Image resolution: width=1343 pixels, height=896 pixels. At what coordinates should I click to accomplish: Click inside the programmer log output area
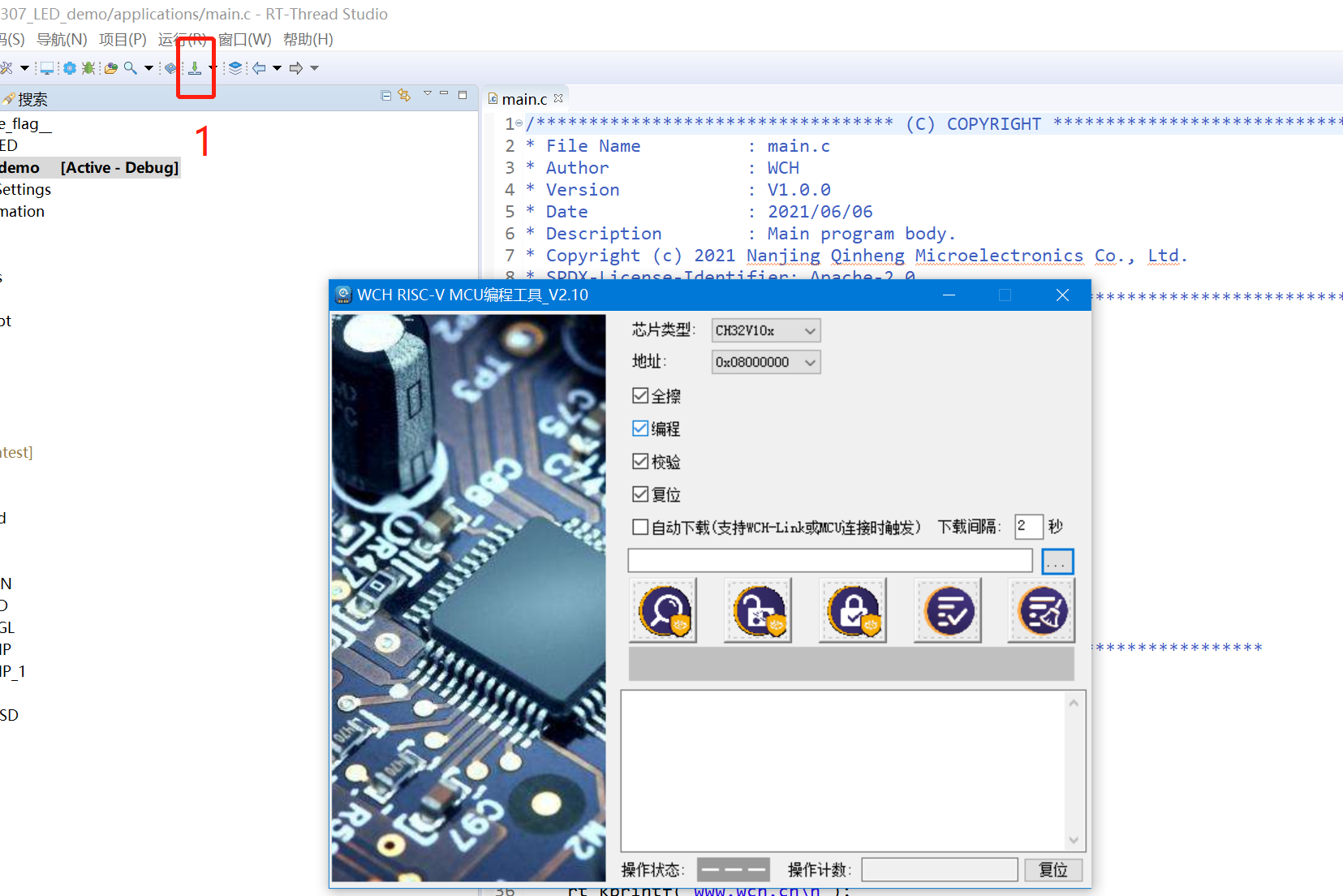click(x=844, y=771)
